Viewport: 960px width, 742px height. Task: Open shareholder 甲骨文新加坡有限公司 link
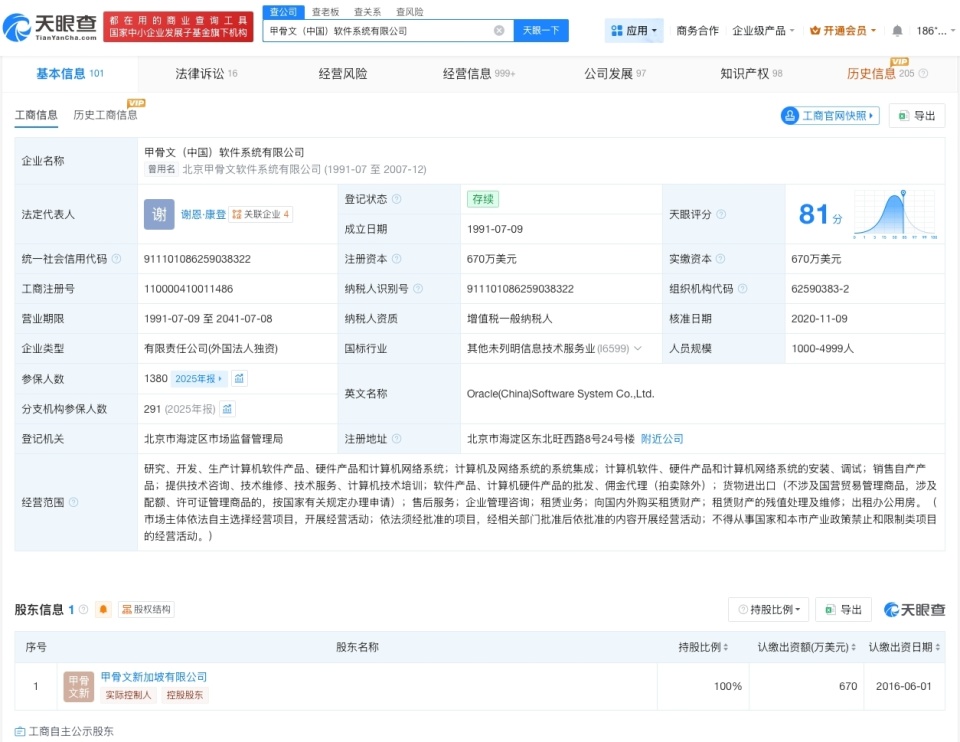coord(154,676)
